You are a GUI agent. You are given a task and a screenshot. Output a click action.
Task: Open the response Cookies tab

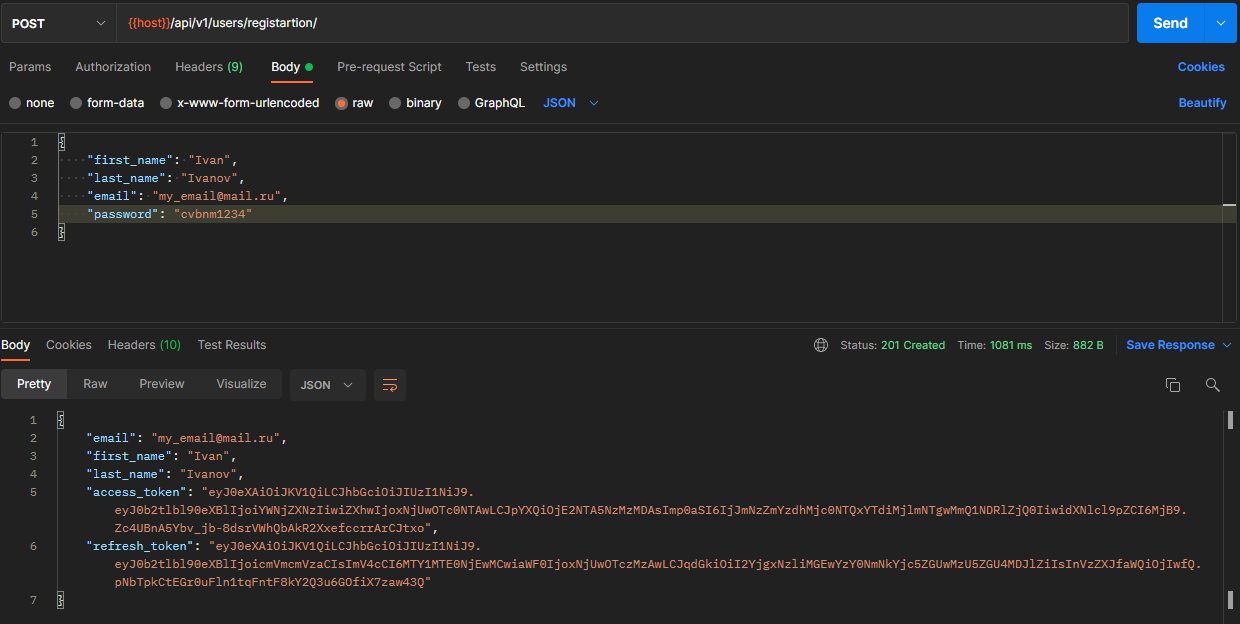69,345
